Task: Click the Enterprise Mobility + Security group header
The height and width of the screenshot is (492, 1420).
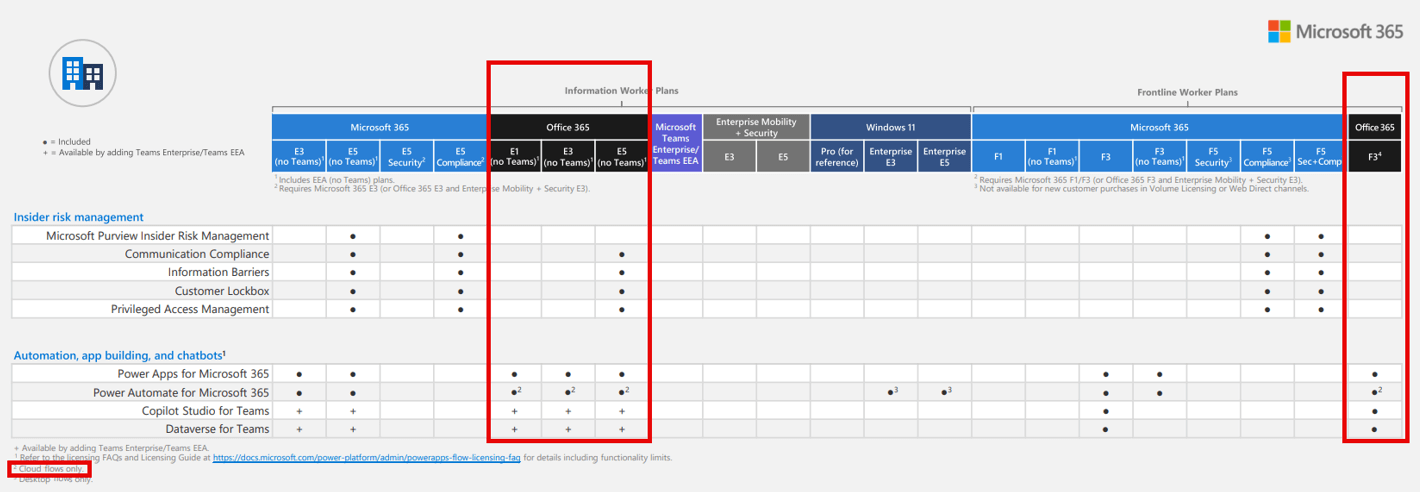Action: point(756,127)
